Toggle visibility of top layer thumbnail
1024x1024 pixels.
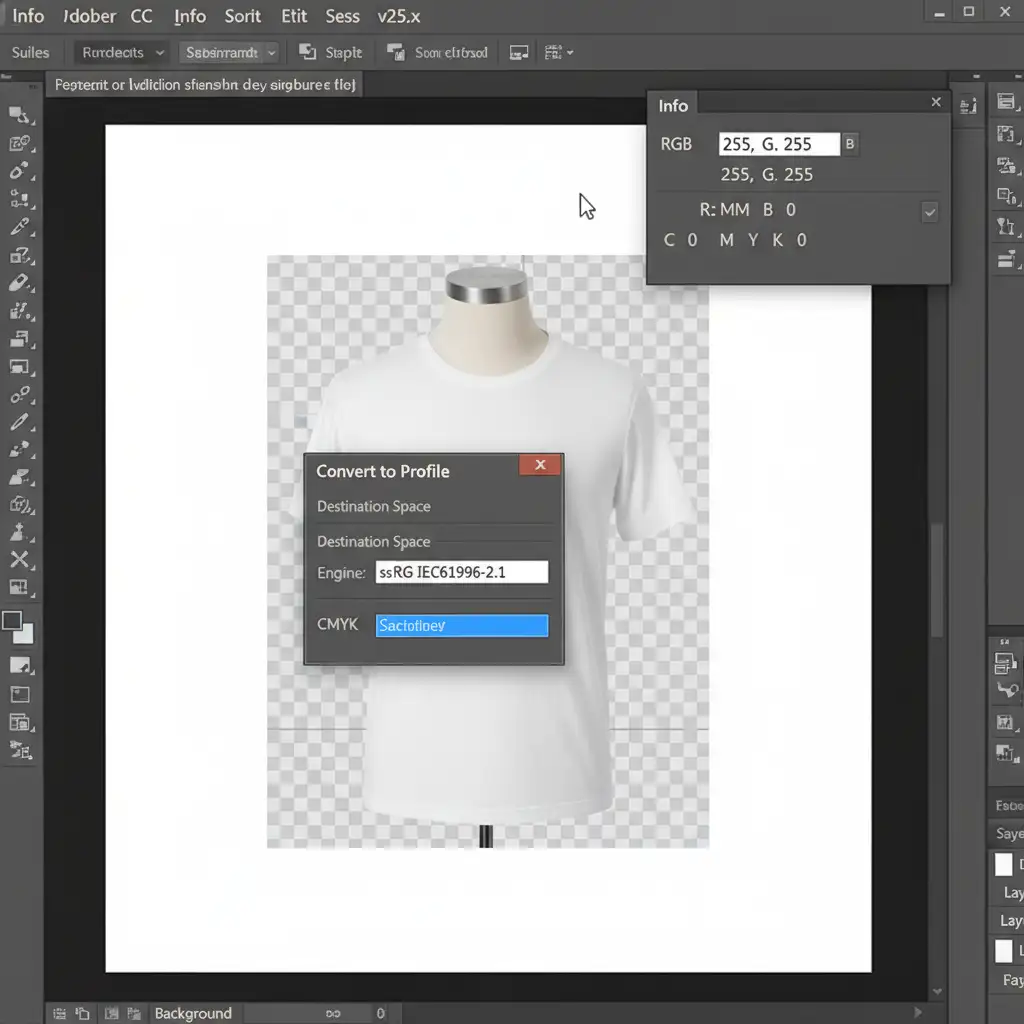click(1003, 864)
